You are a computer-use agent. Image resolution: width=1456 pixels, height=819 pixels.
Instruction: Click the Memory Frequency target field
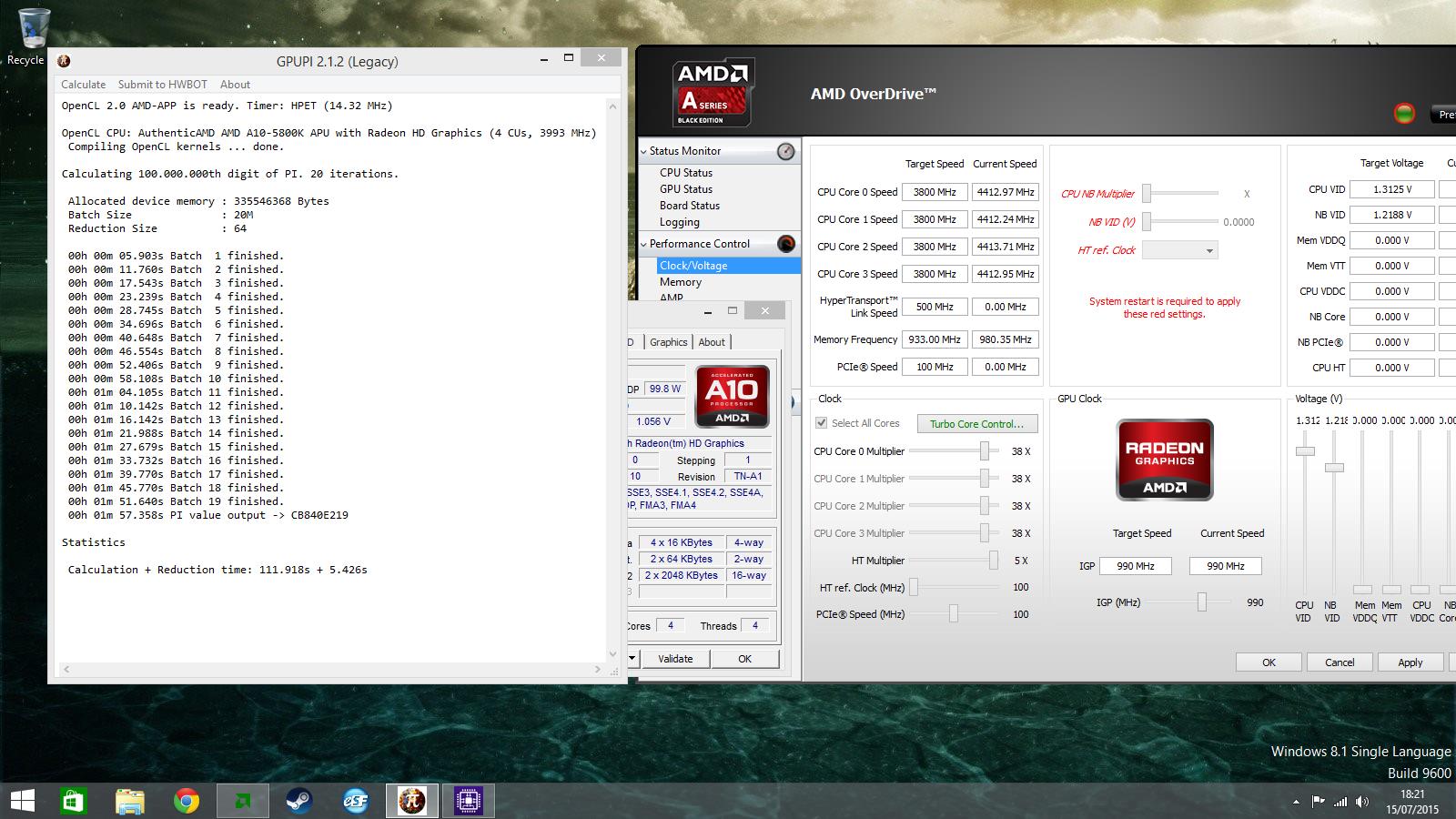(935, 339)
